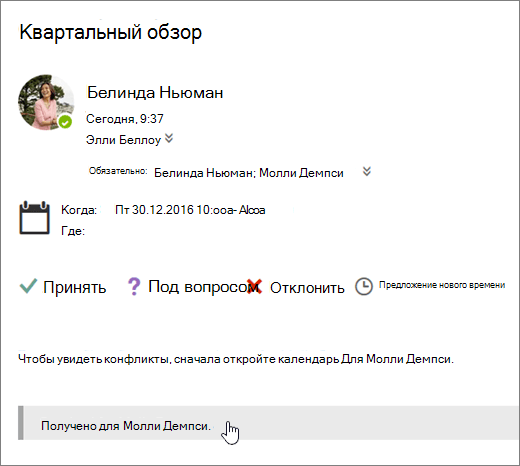Select required attendee Белинда Ньюман
520x466 pixels.
[203, 173]
